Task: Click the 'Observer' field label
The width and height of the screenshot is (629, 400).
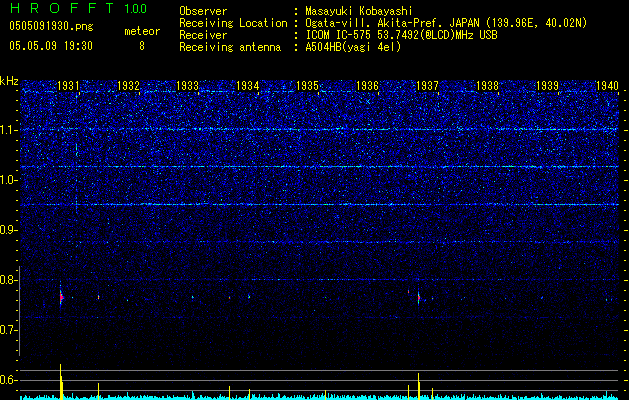Action: pyautogui.click(x=203, y=12)
